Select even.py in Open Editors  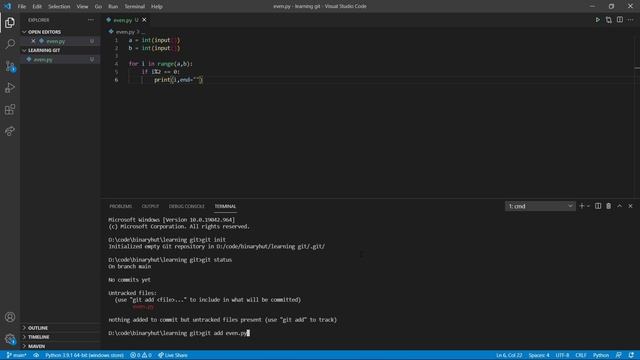[x=60, y=41]
